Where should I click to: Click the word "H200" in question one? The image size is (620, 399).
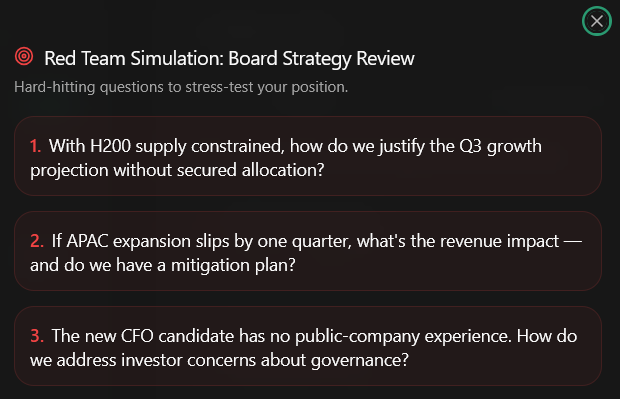click(110, 146)
